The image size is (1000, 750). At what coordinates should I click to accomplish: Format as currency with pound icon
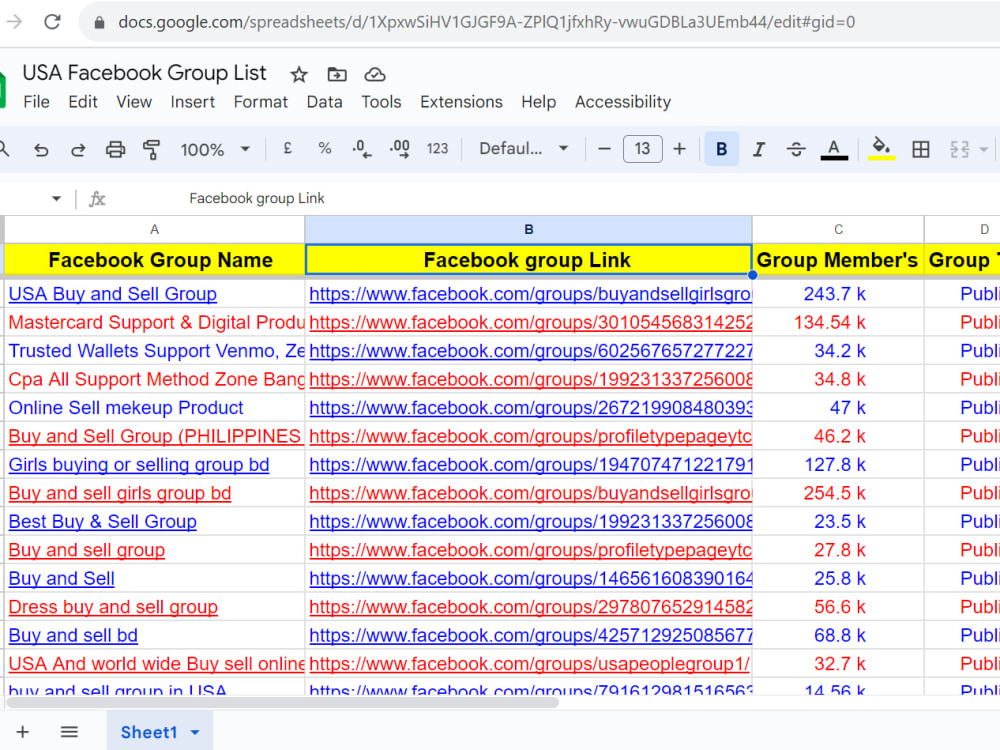point(288,149)
